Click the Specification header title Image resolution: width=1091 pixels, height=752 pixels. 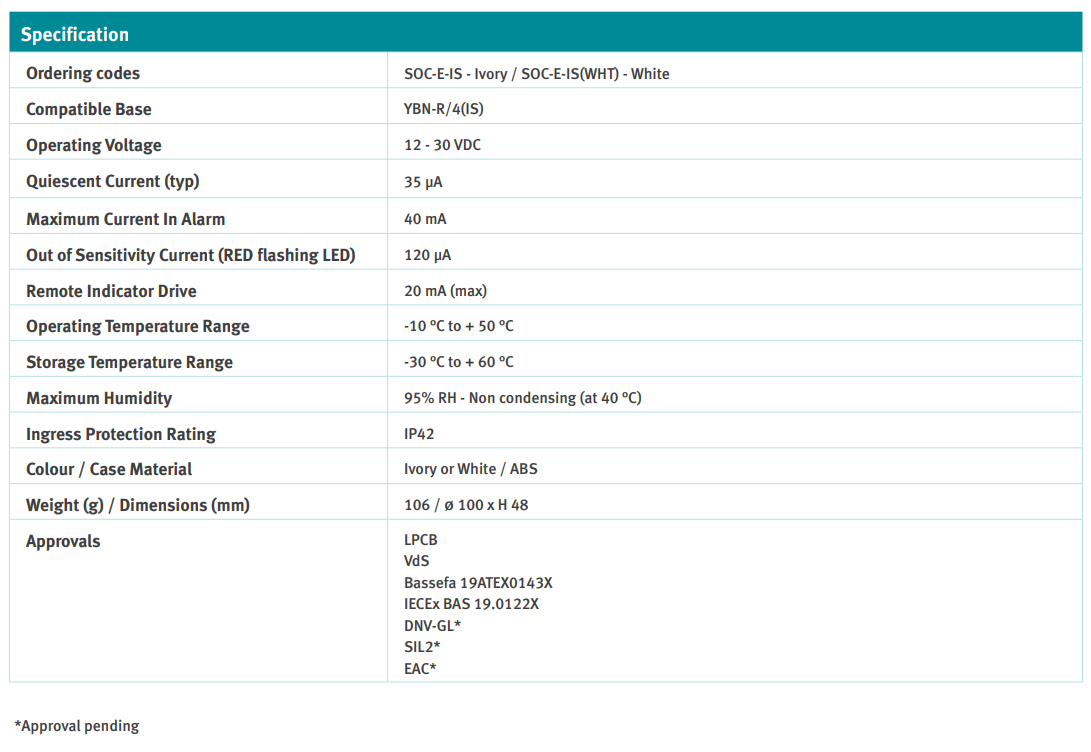[x=75, y=35]
